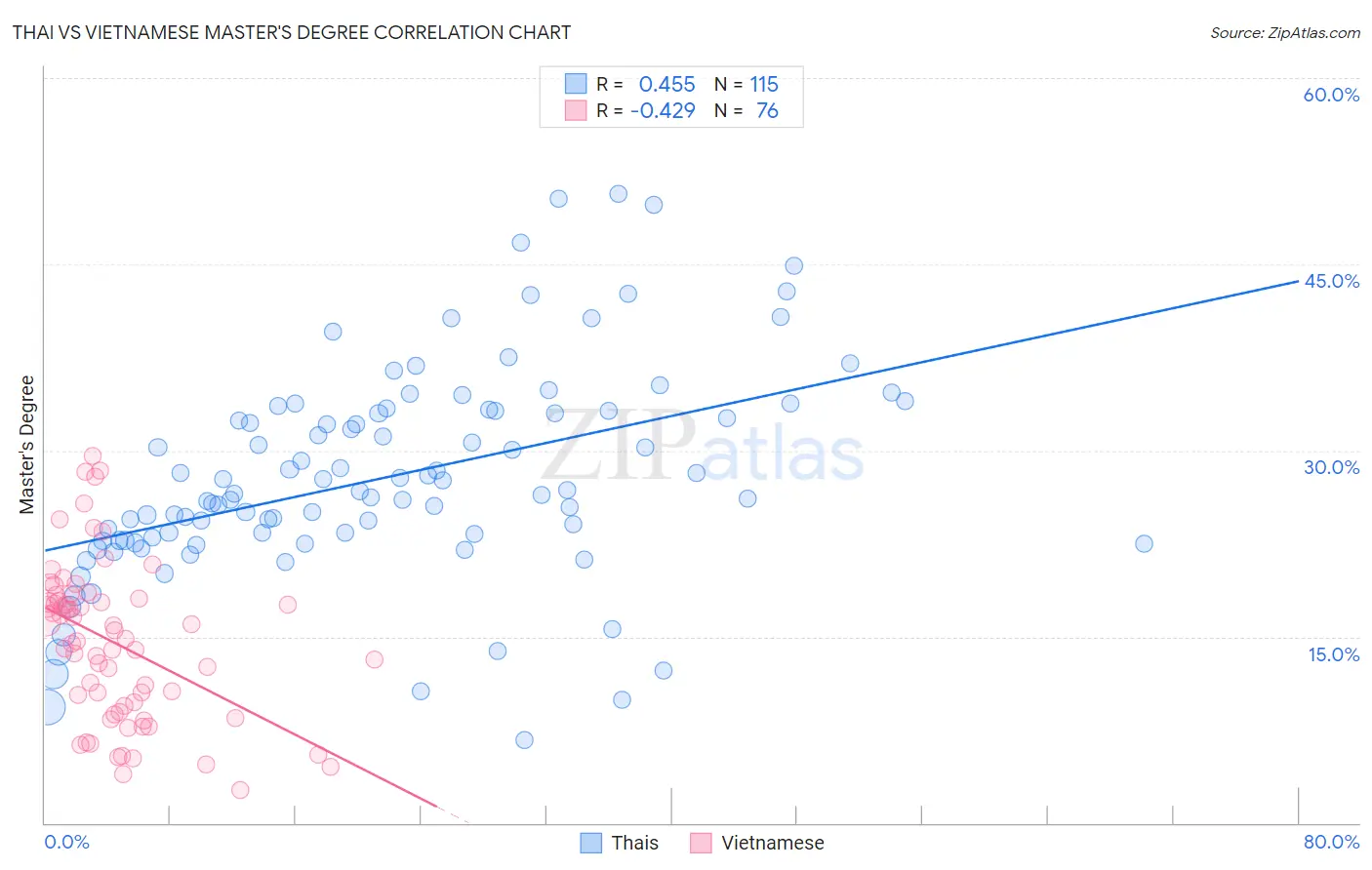Click the pink swatch in correlation box
1372x870 pixels.
pyautogui.click(x=576, y=110)
